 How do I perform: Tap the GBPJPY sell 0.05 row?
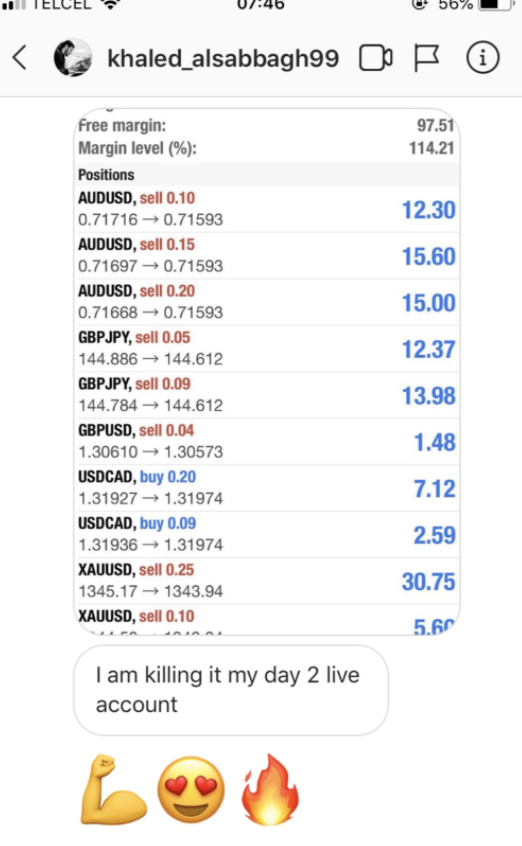pos(267,349)
